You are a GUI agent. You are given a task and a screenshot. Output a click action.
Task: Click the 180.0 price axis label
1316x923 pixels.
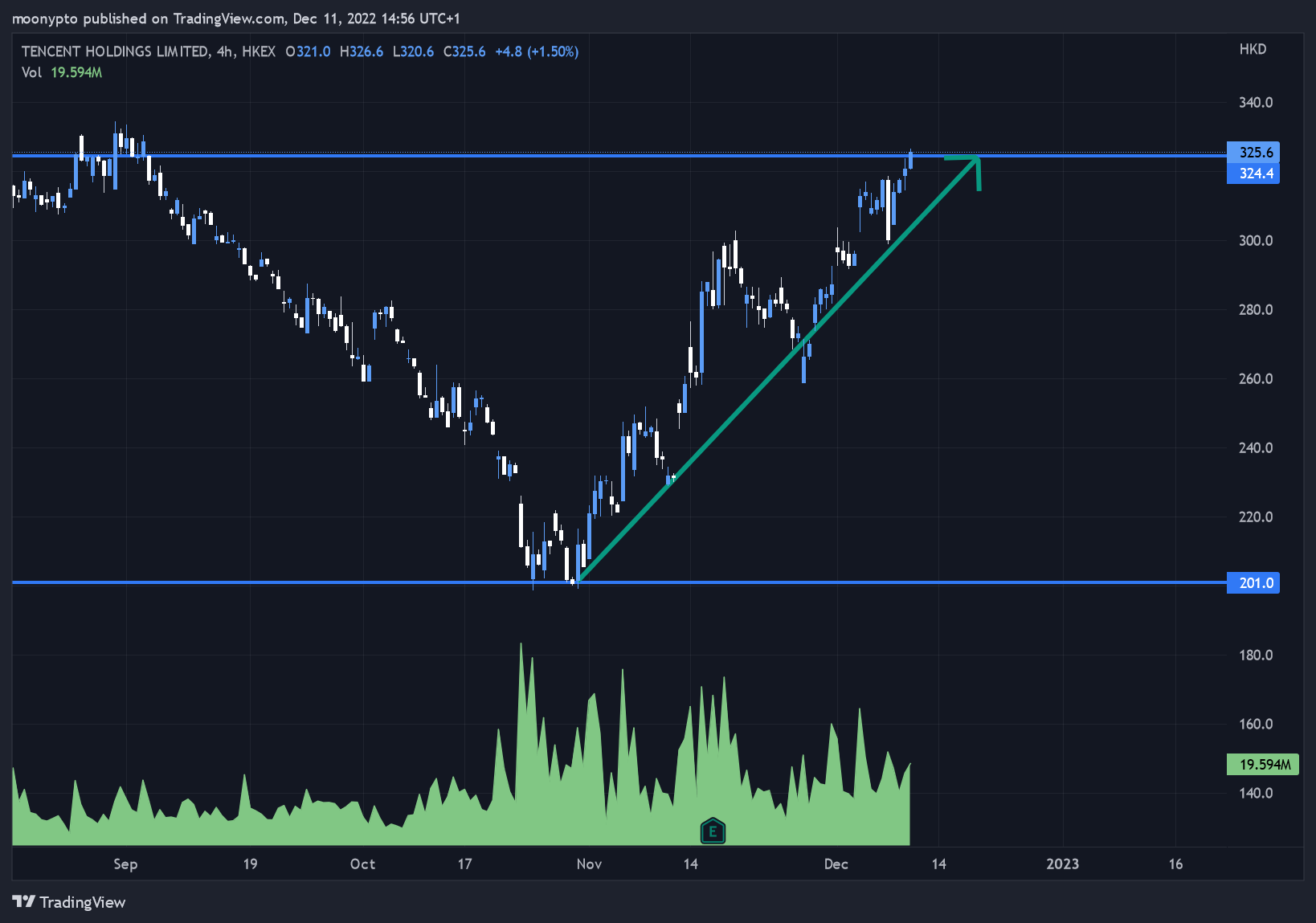tap(1256, 655)
